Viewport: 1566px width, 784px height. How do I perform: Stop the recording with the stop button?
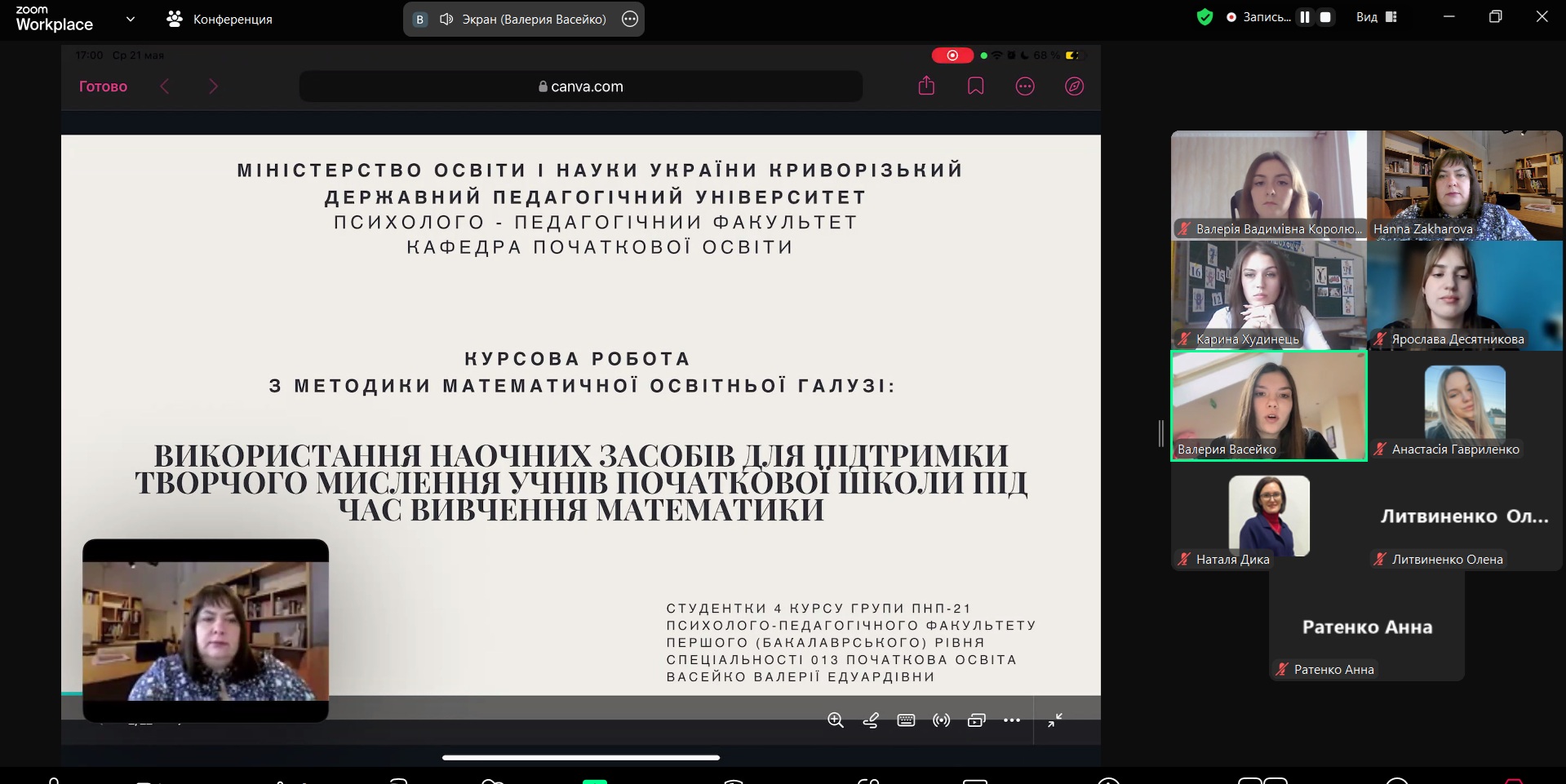(1324, 16)
